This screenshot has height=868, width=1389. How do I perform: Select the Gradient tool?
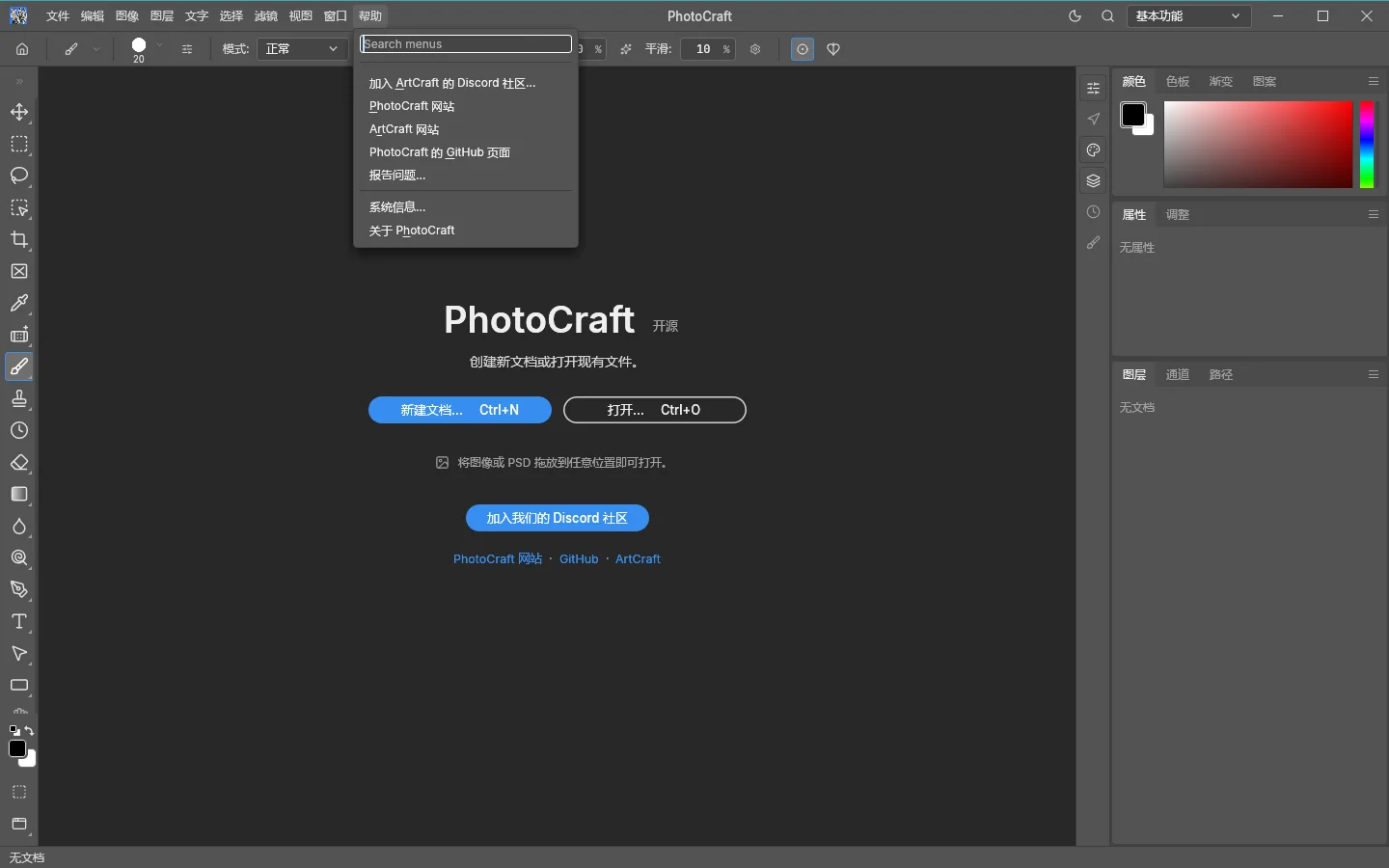pos(19,494)
